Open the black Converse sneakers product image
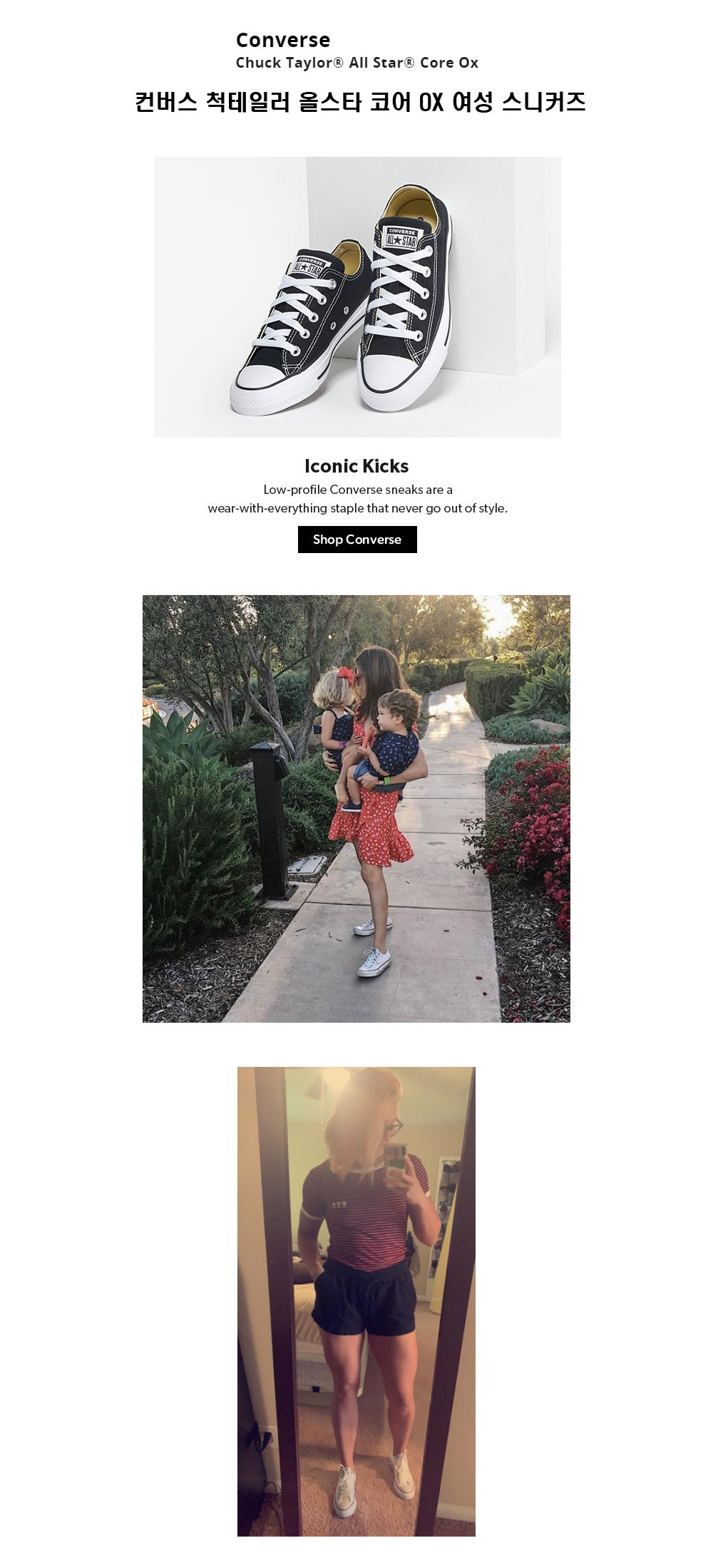Screen dimensions: 713x1568 [357, 296]
